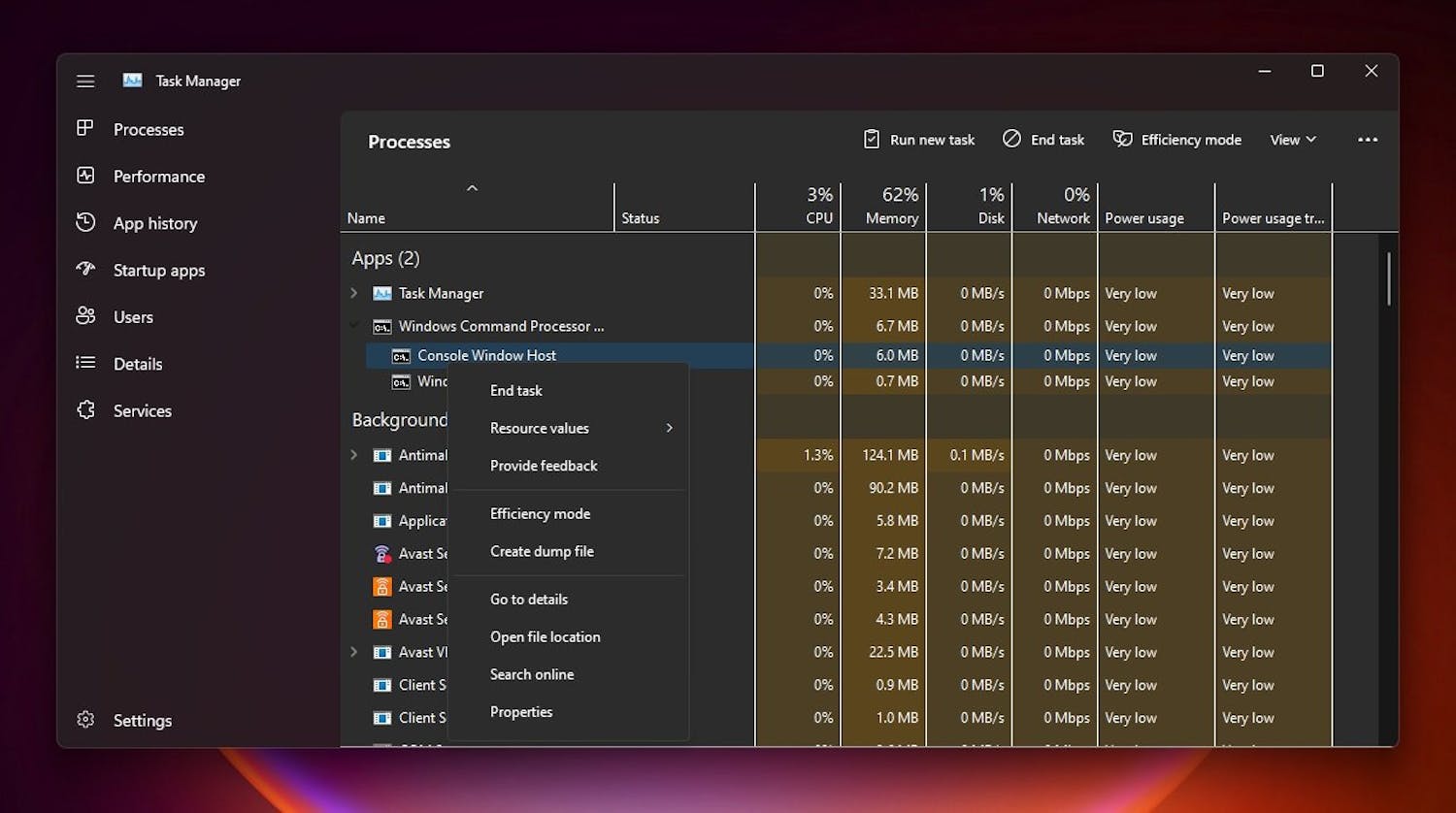The image size is (1456, 813).
Task: Open the More options ellipsis menu
Action: 1368,140
